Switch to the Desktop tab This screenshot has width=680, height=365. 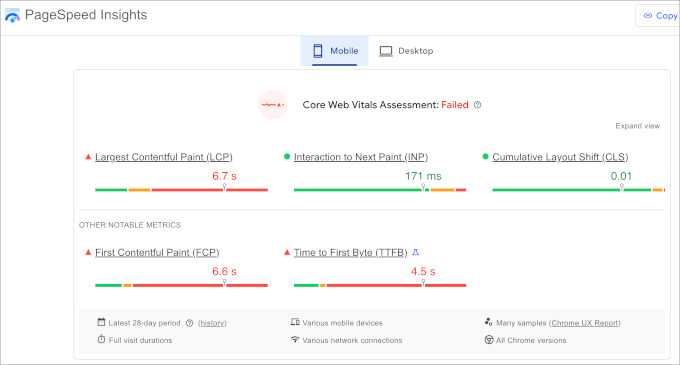(x=406, y=51)
